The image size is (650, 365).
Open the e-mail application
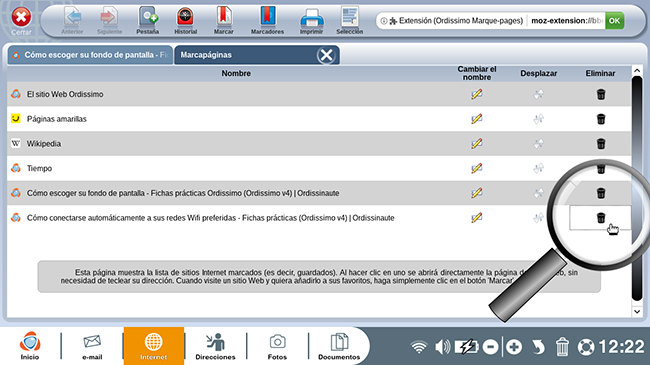(92, 346)
